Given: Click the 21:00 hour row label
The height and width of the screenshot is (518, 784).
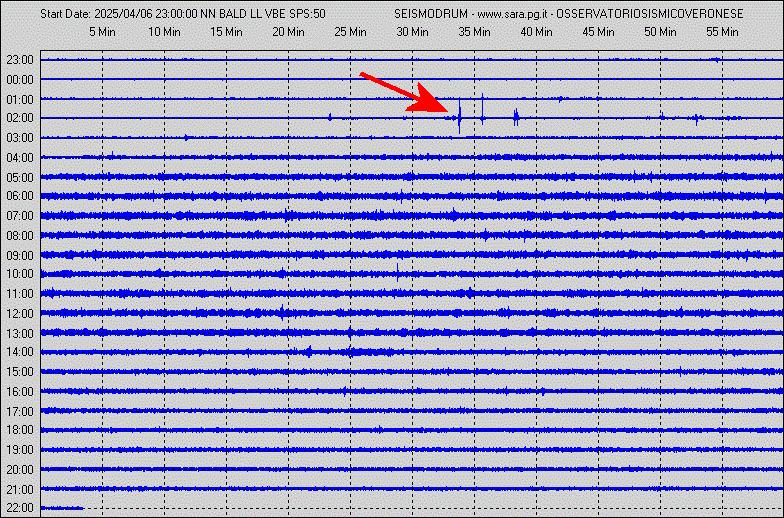Looking at the screenshot, I should point(20,490).
